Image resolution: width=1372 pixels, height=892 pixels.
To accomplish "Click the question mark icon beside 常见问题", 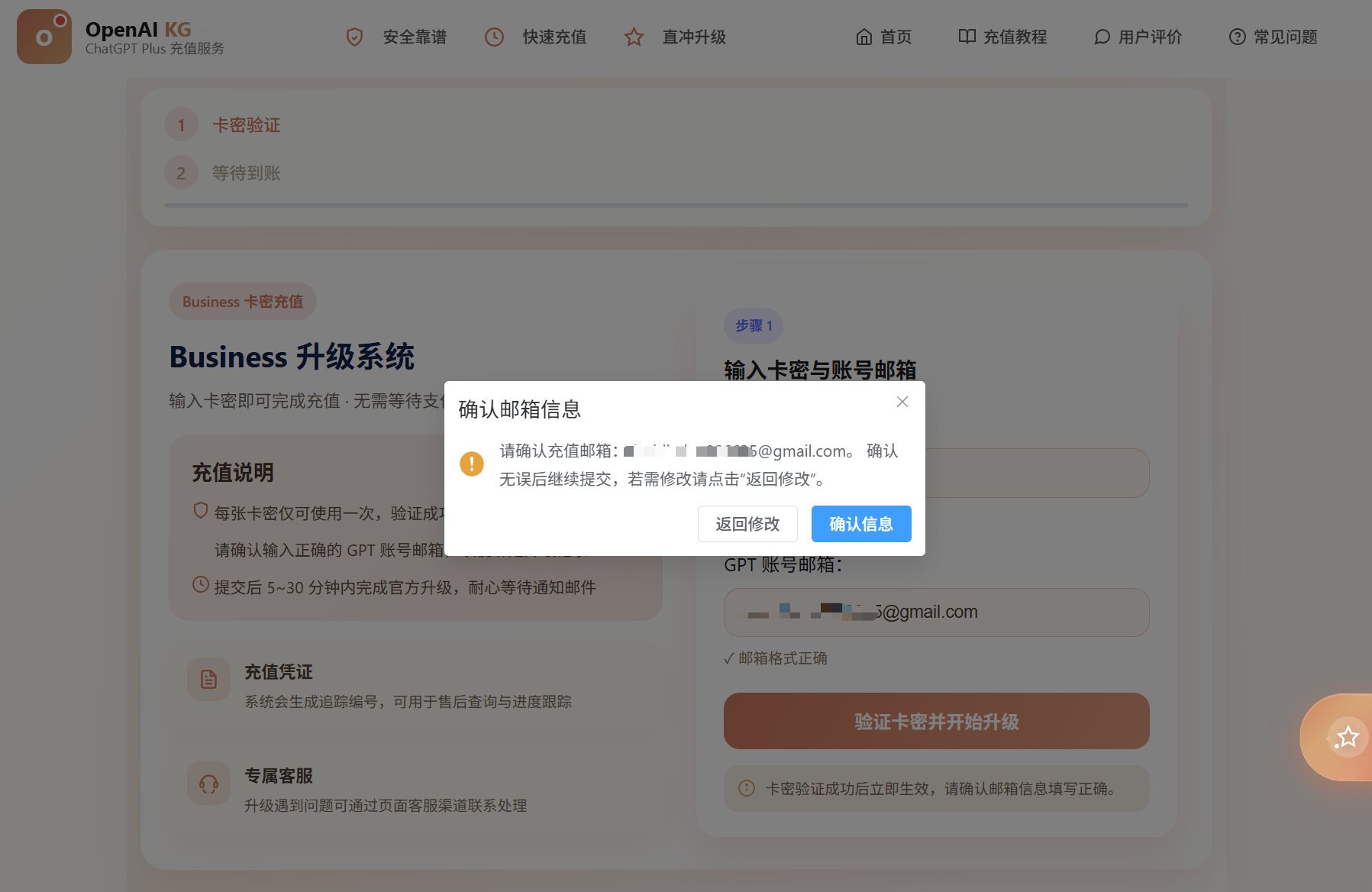I will [x=1237, y=37].
